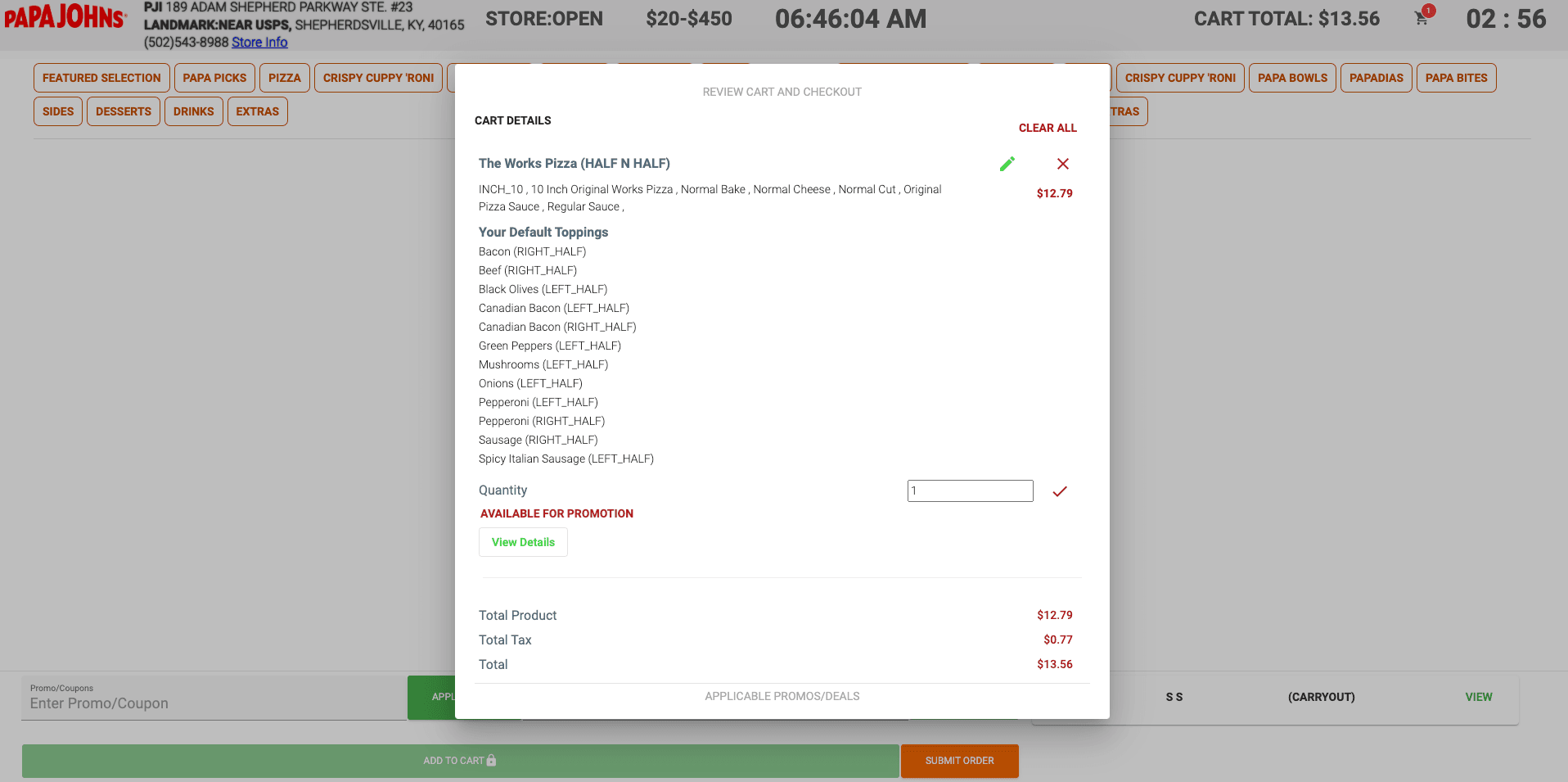
Task: Clear all items with CLEAR ALL
Action: [x=1048, y=128]
